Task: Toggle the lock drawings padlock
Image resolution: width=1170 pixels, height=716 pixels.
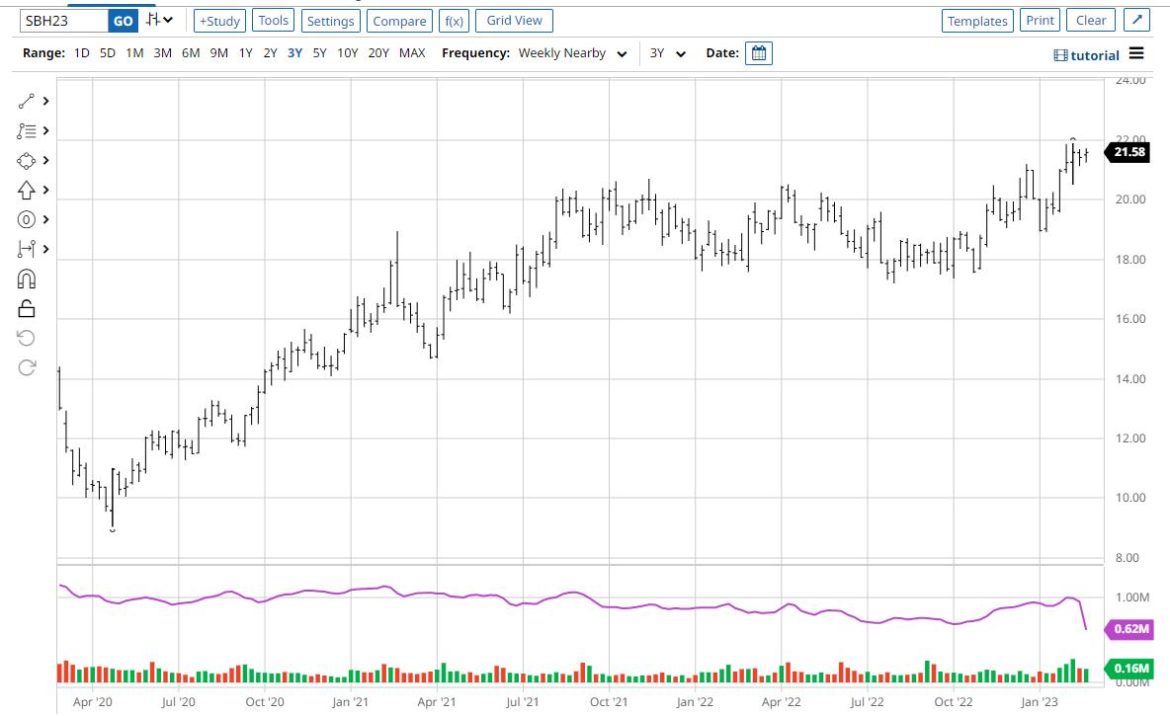Action: 27,308
